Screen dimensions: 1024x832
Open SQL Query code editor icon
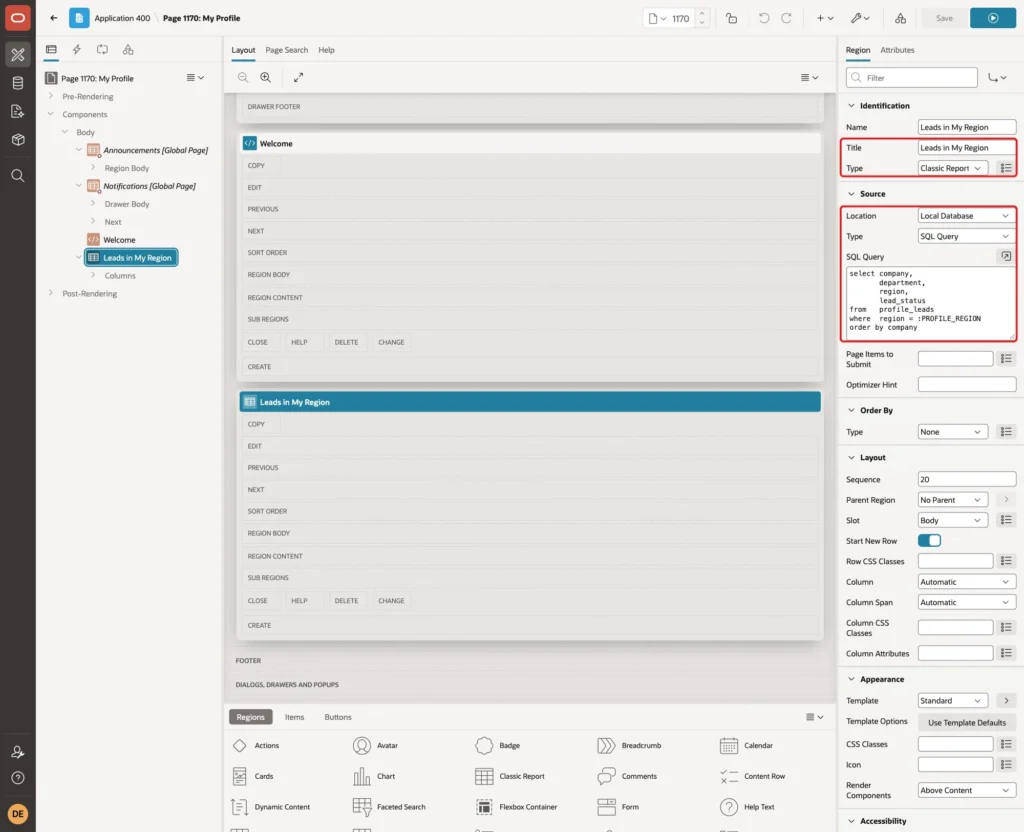coord(1006,256)
